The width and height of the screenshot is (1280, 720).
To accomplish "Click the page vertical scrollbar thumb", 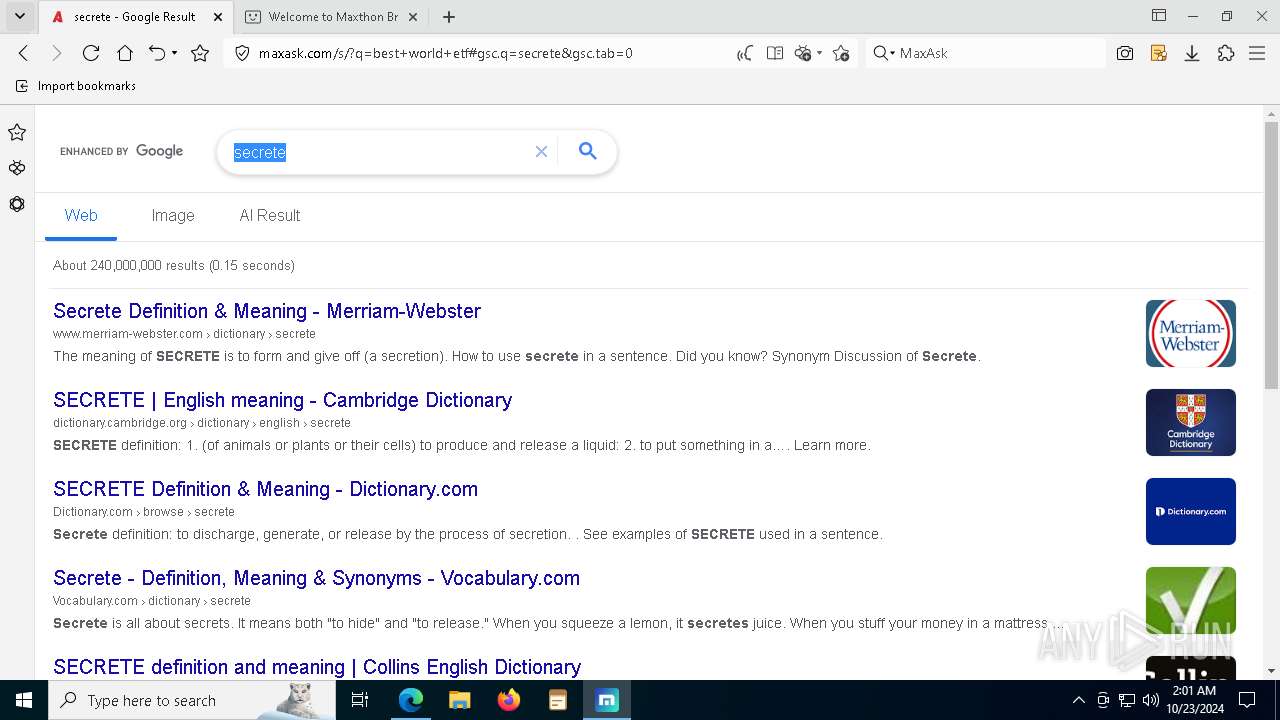I will click(1272, 255).
